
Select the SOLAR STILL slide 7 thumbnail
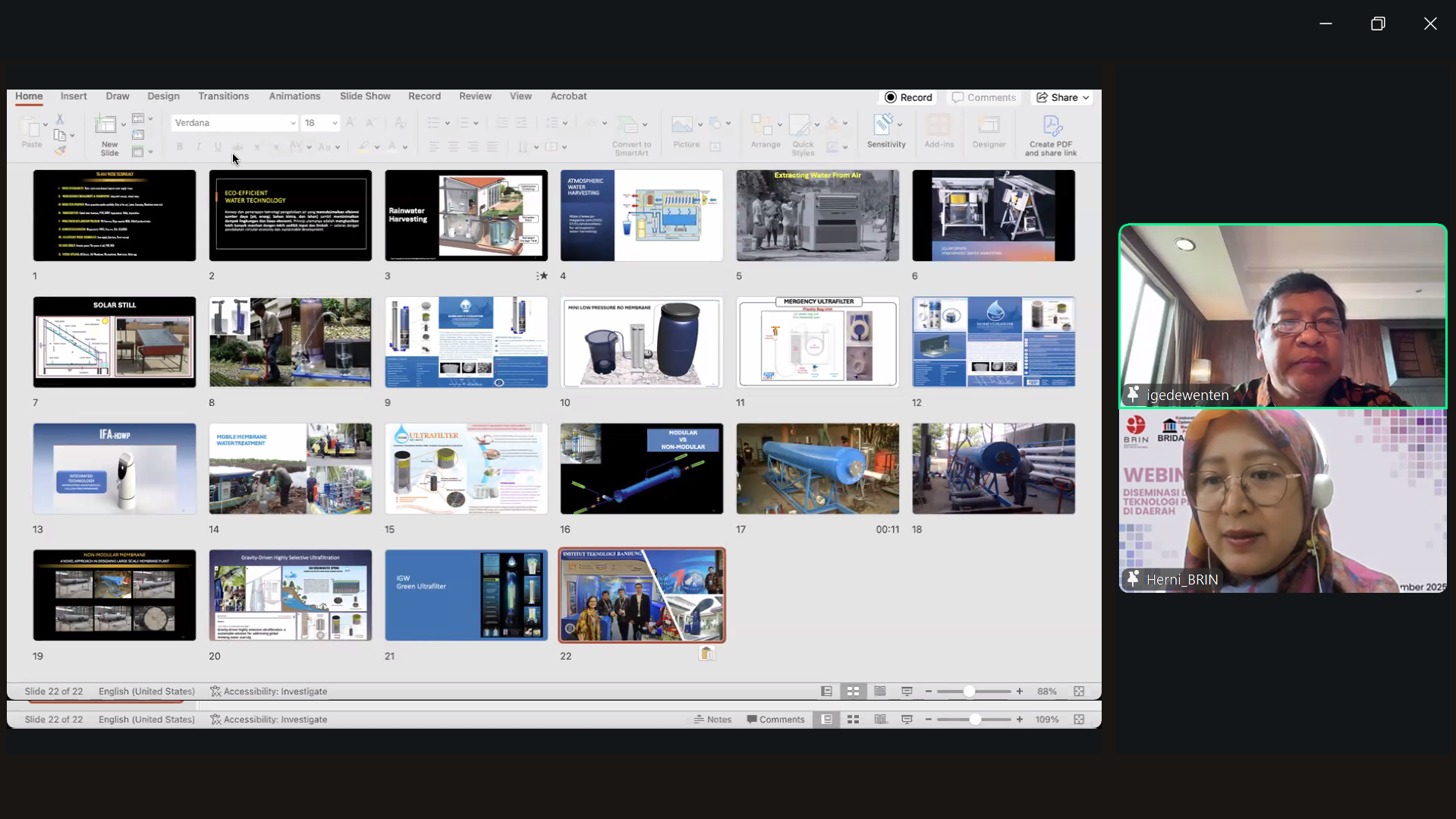(x=115, y=342)
